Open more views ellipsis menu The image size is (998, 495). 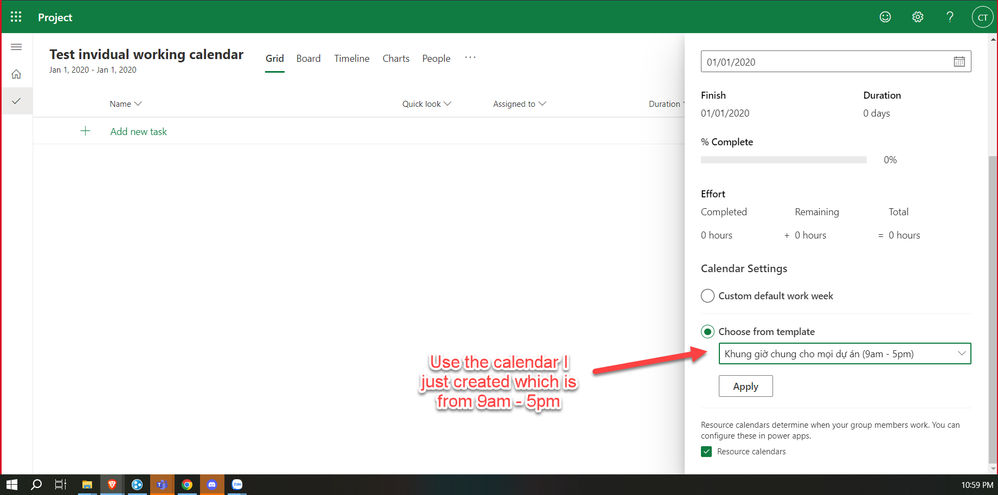(470, 57)
